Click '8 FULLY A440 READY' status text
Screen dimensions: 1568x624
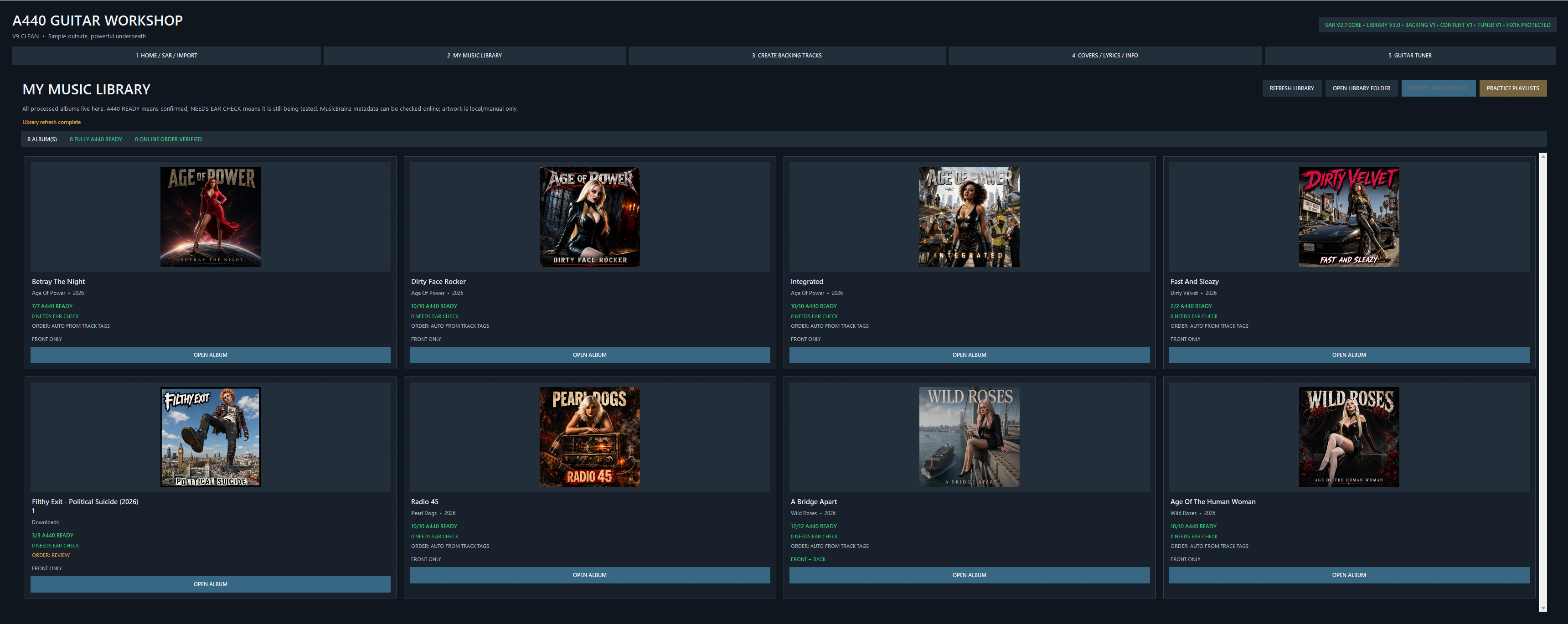[96, 139]
